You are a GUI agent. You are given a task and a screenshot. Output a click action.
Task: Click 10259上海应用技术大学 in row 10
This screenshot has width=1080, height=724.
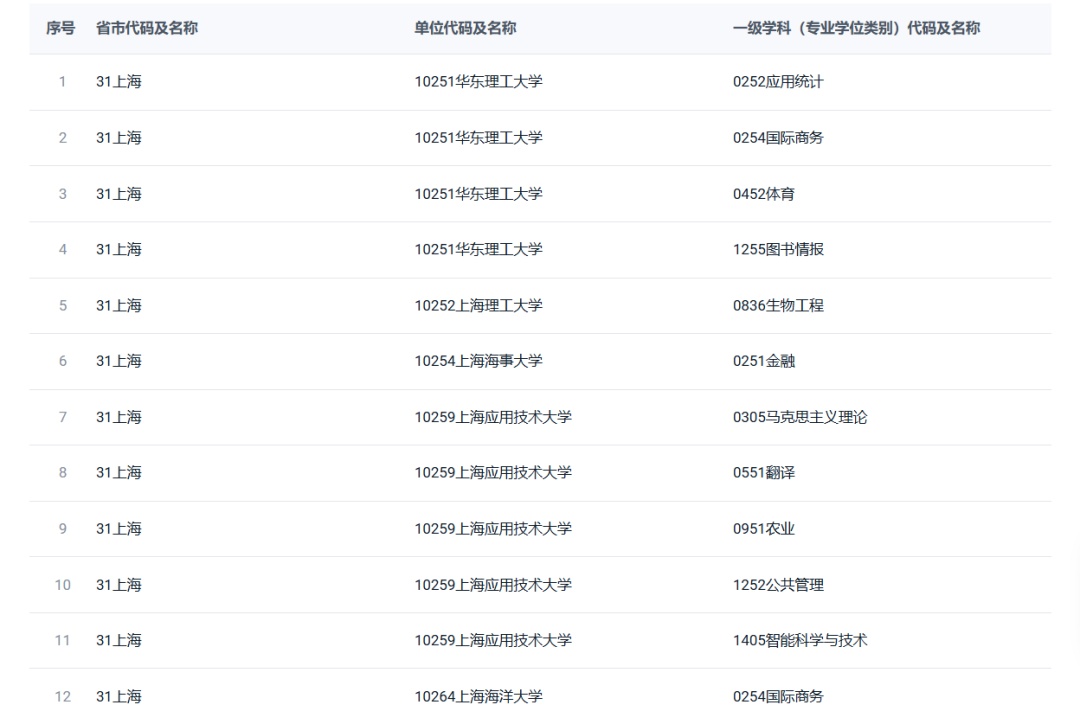pos(493,585)
